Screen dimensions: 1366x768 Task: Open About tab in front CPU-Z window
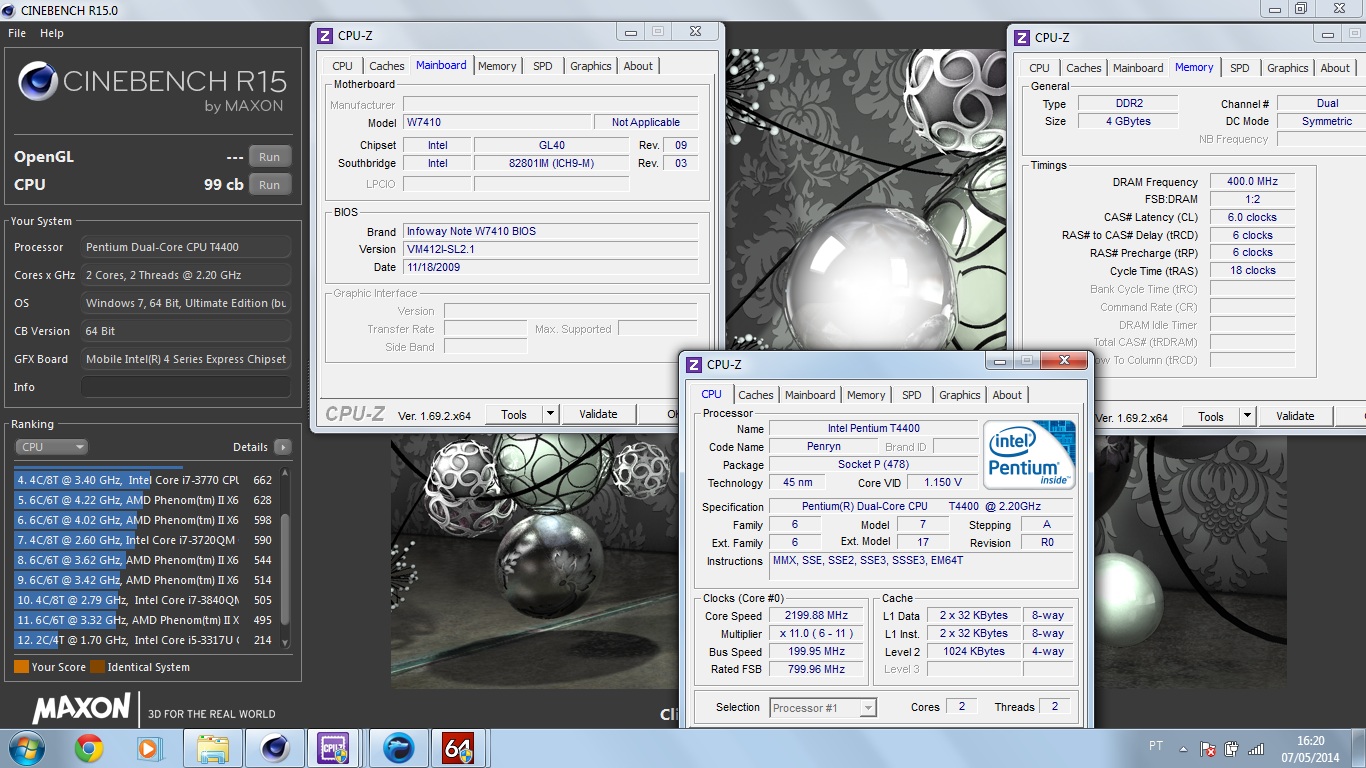click(x=1007, y=395)
